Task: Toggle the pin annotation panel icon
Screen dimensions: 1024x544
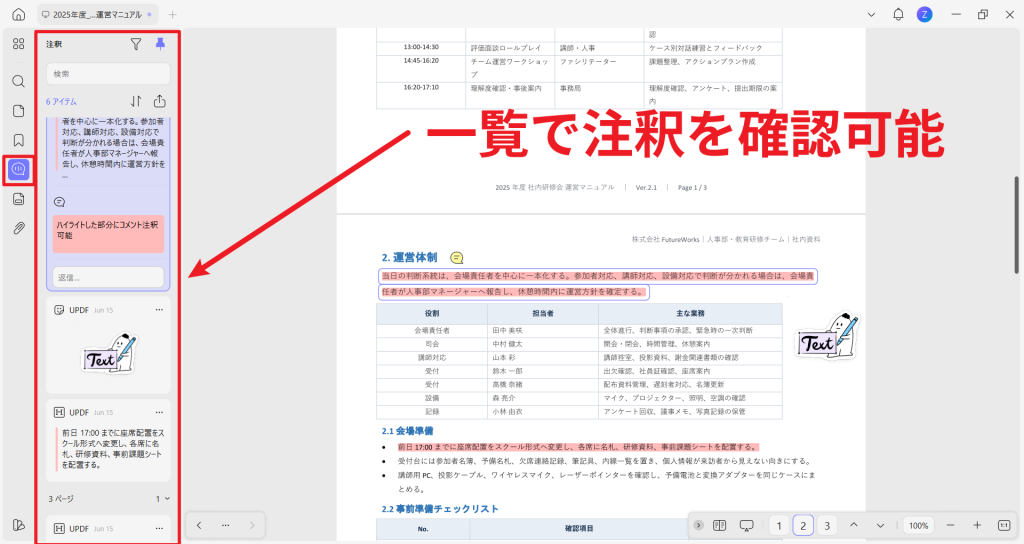Action: pyautogui.click(x=160, y=44)
